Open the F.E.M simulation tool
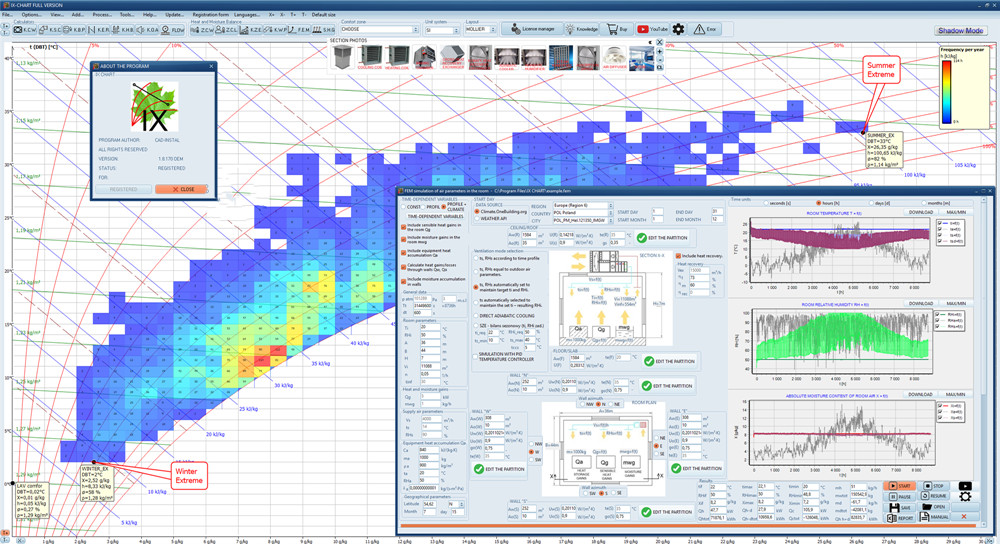Screen dimensions: 1000x544 [299, 30]
